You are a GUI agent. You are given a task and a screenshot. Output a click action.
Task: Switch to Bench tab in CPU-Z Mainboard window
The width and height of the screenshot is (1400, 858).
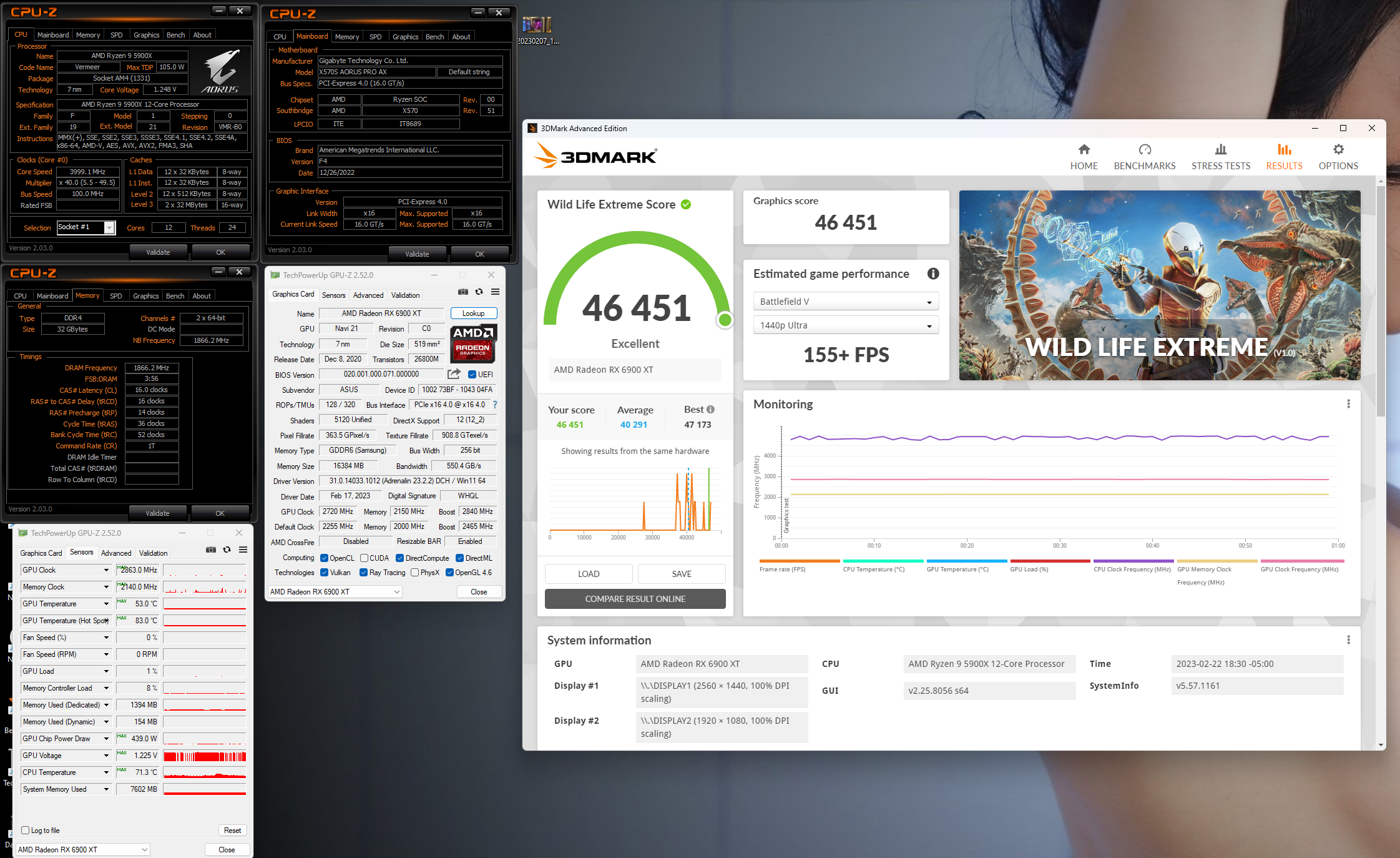(x=434, y=37)
